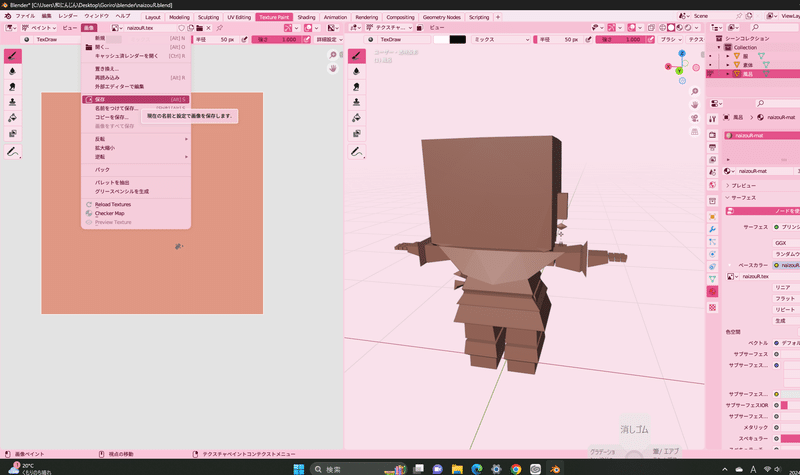Select the Soften tool in image editor
Image resolution: width=800 pixels, height=475 pixels.
pos(13,71)
